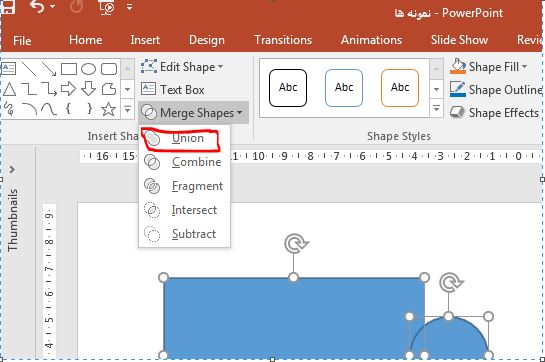Select the Text Box shape in gallery
This screenshot has width=545, height=362.
(9, 69)
